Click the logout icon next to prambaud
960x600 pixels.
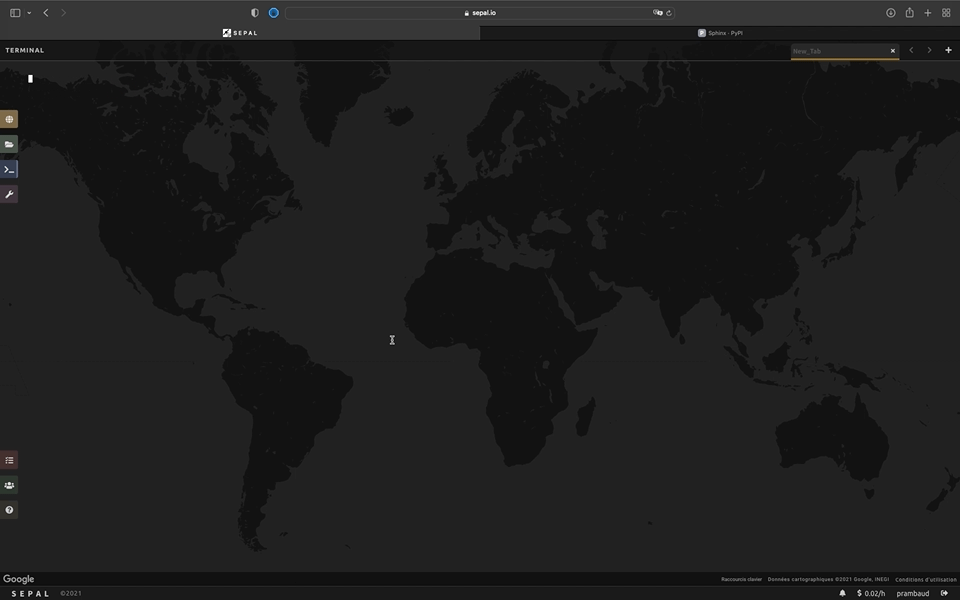click(x=944, y=593)
